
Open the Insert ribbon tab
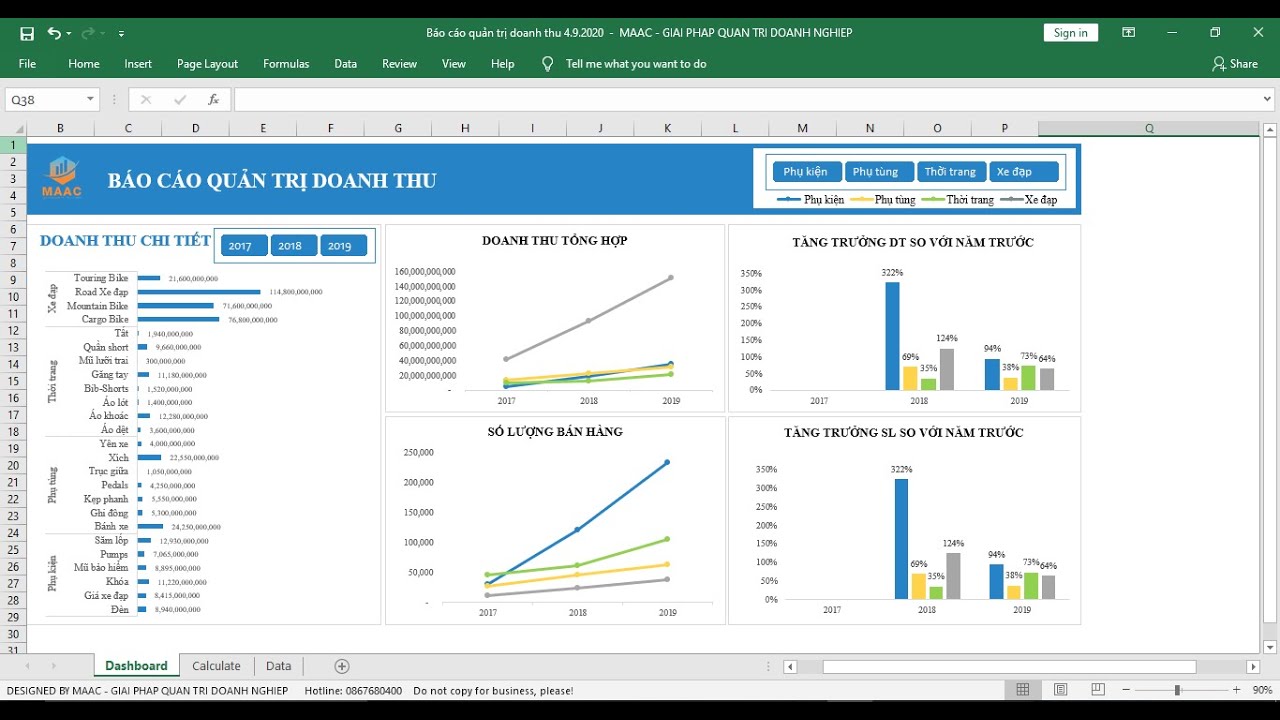(x=138, y=64)
